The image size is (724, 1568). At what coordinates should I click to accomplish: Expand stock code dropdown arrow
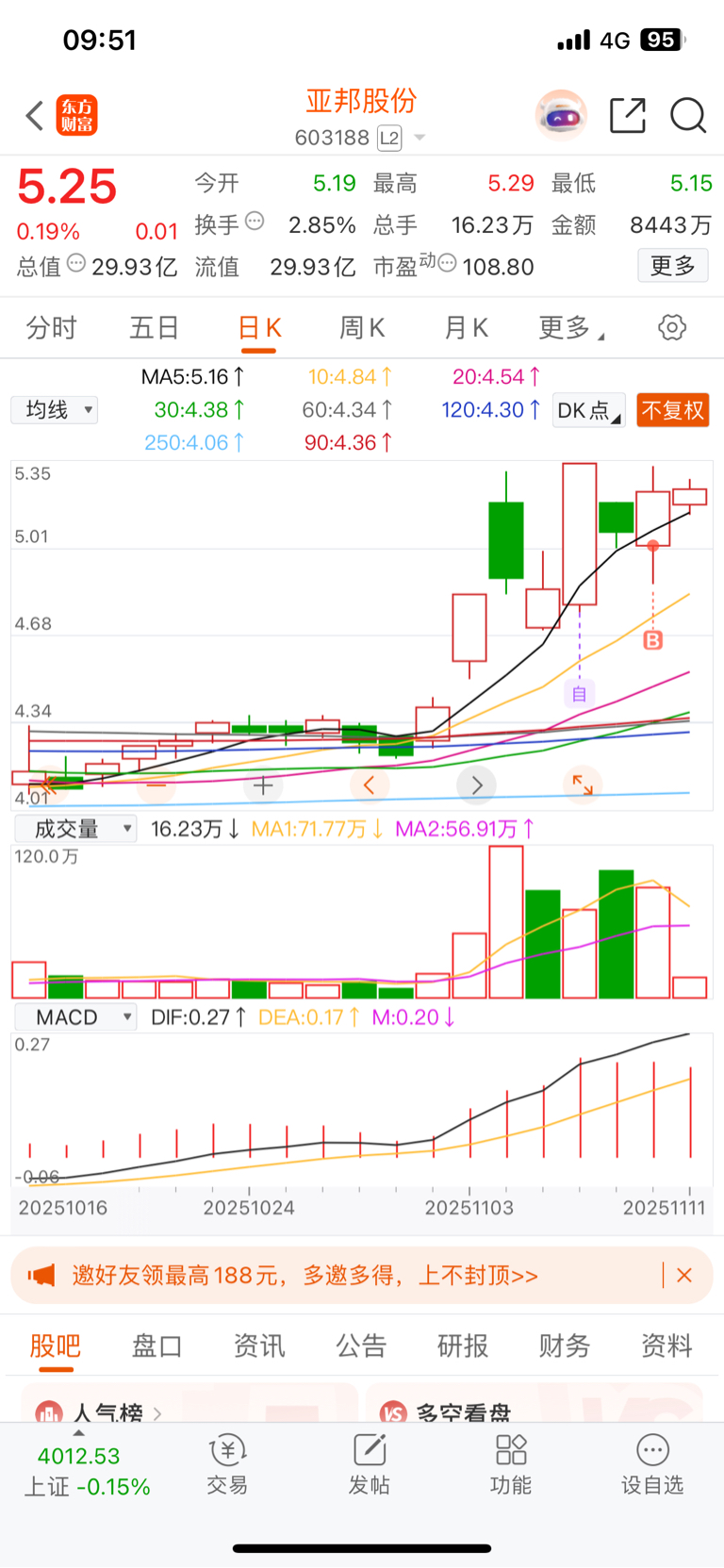420,139
